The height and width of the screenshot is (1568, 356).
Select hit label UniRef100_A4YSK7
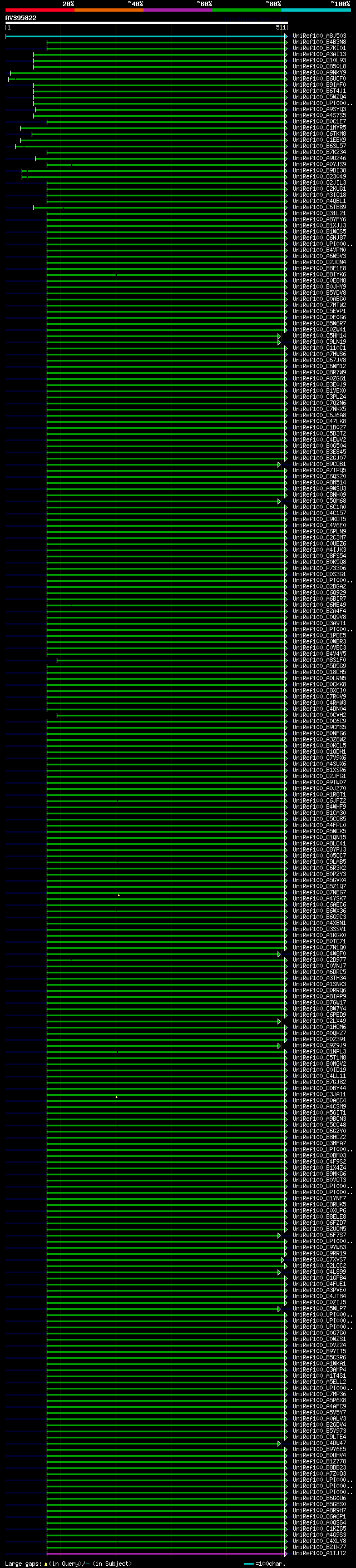point(319,898)
